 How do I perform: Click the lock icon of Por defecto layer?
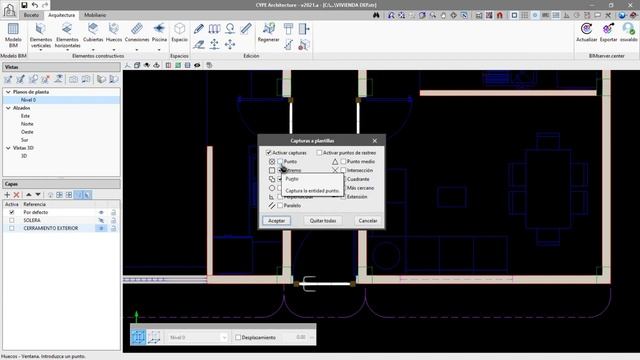113,212
